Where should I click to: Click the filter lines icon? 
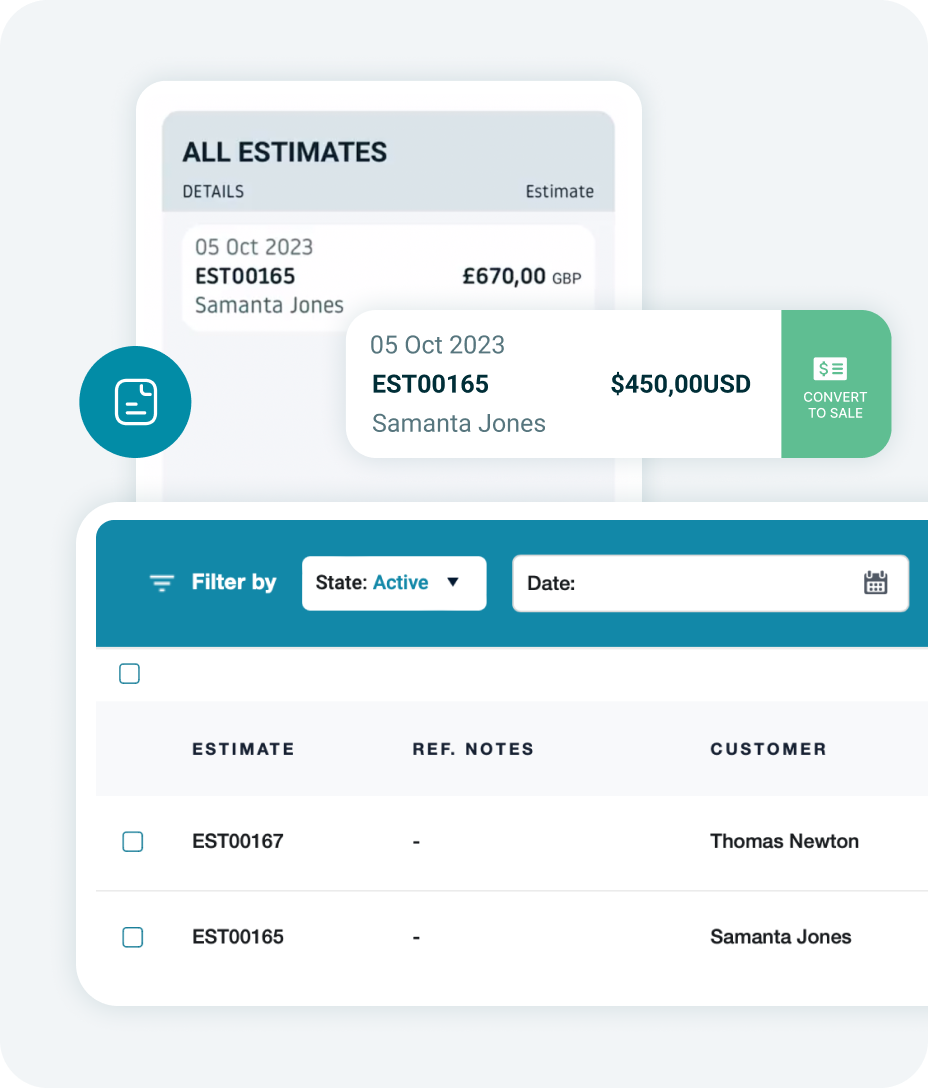(162, 583)
